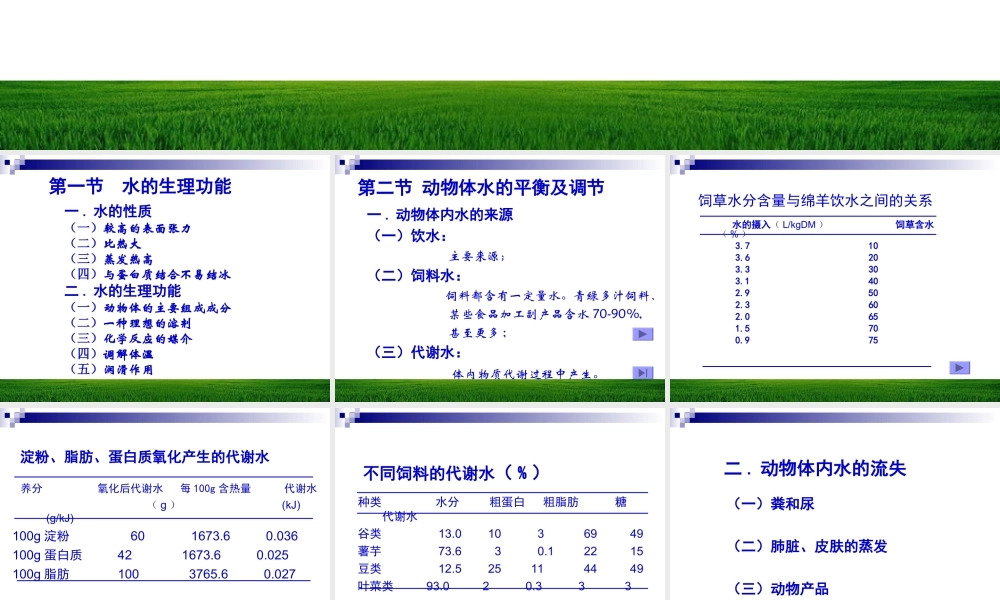Viewport: 1000px width, 600px height.
Task: Click the forward arrow button after 甚至更多
Action: click(643, 334)
